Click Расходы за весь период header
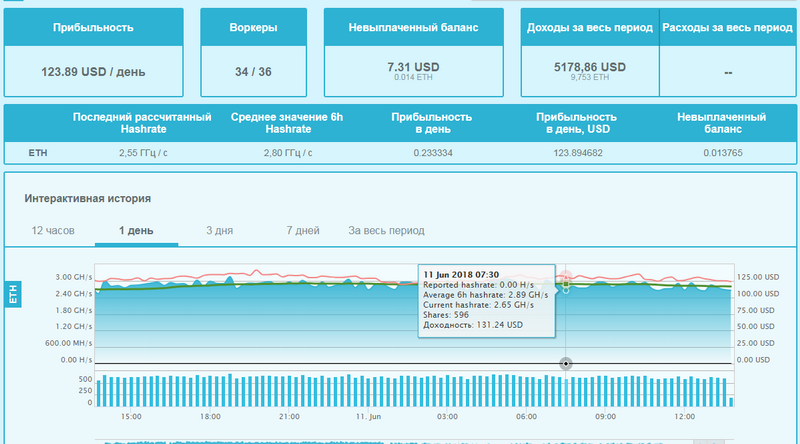Screen dimensions: 800x444 pyautogui.click(x=728, y=28)
